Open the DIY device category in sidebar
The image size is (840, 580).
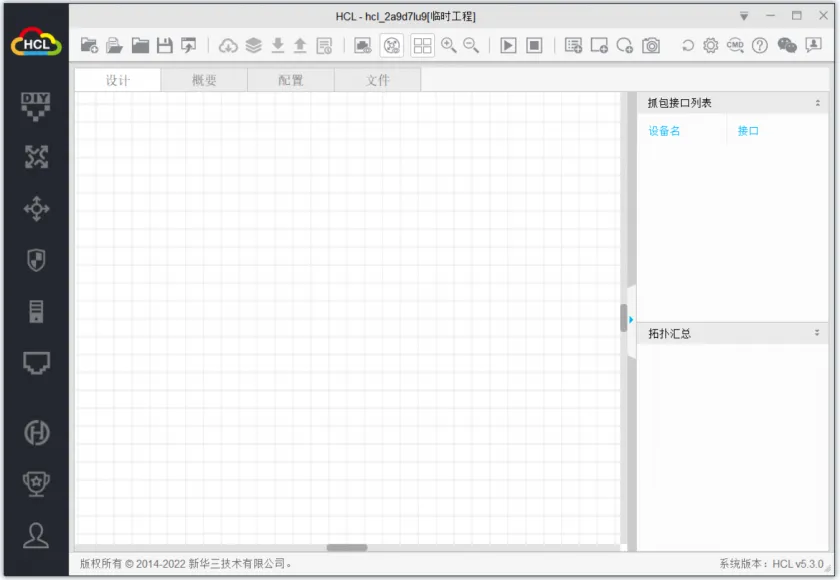click(36, 106)
